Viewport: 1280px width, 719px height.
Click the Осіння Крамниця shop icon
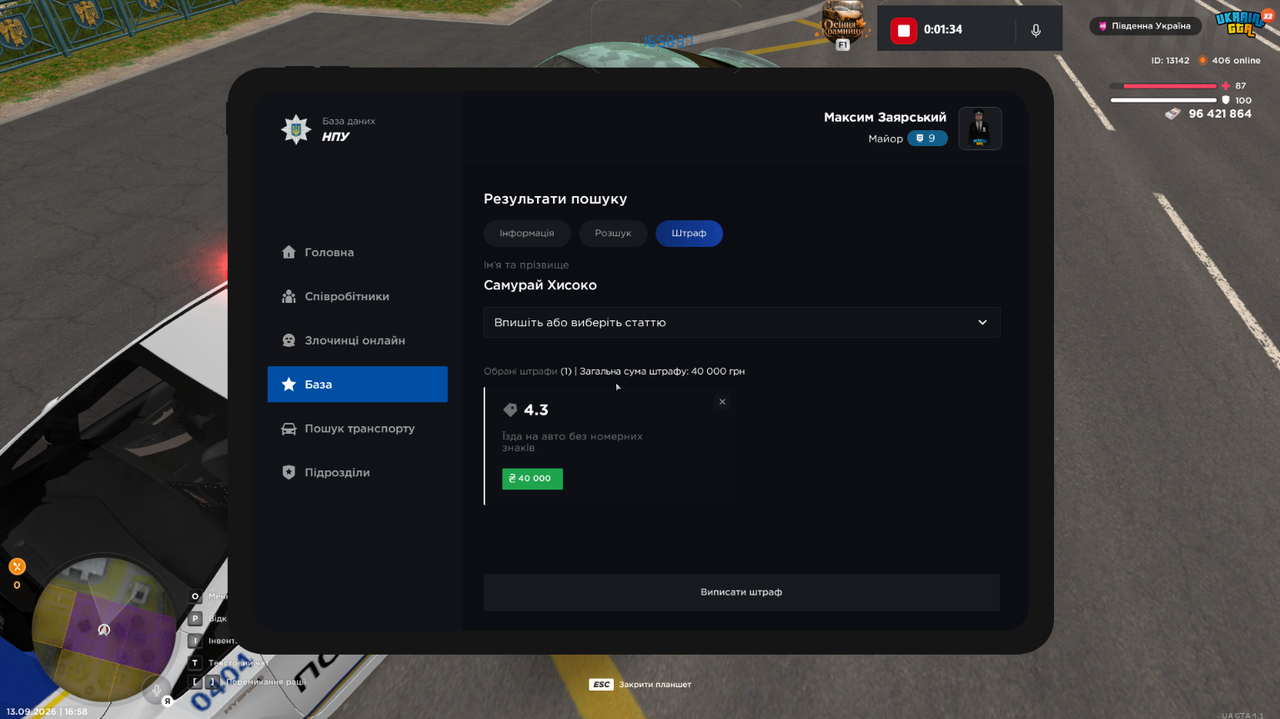pos(843,24)
